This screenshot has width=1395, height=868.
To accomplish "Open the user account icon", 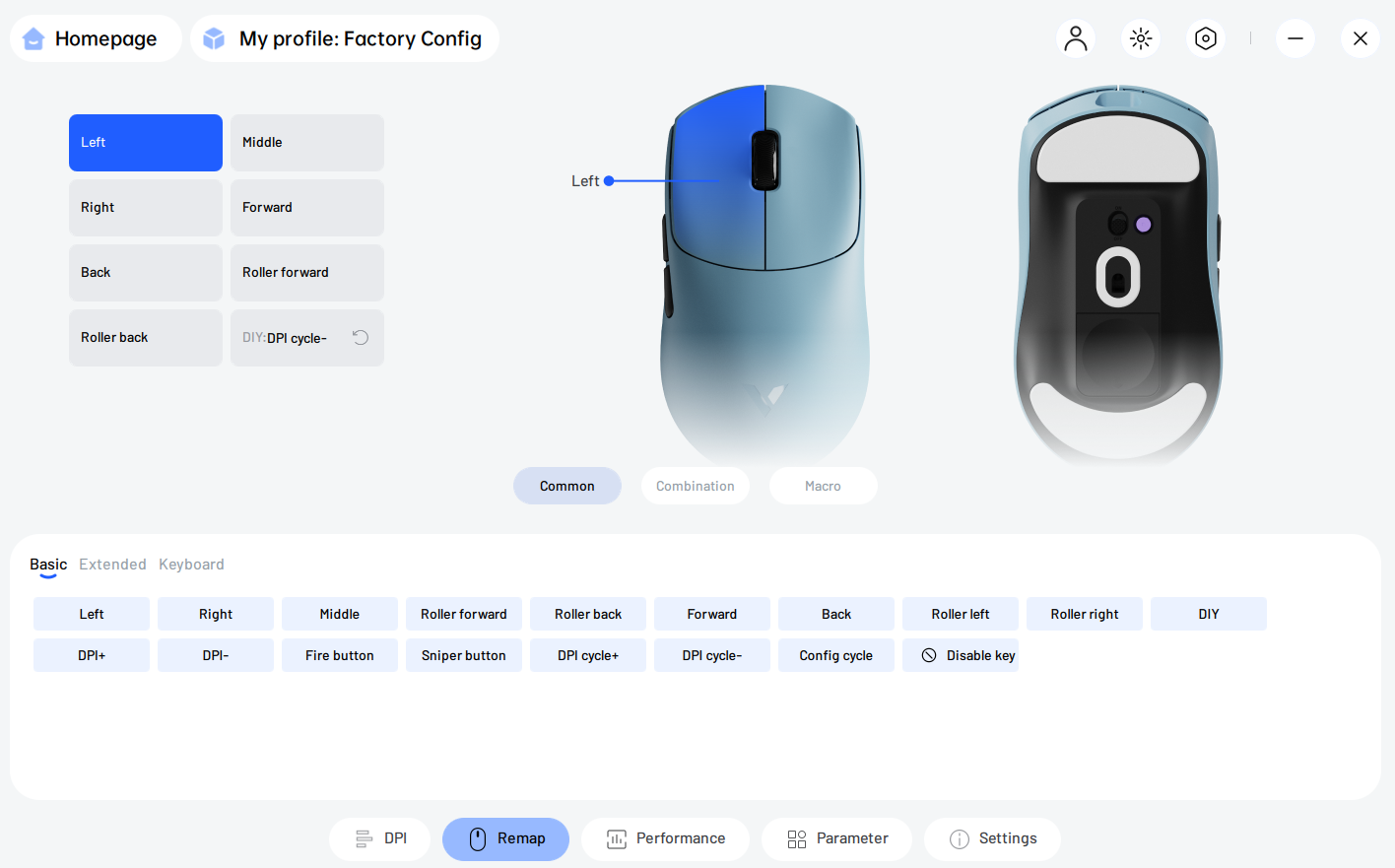I will coord(1076,38).
